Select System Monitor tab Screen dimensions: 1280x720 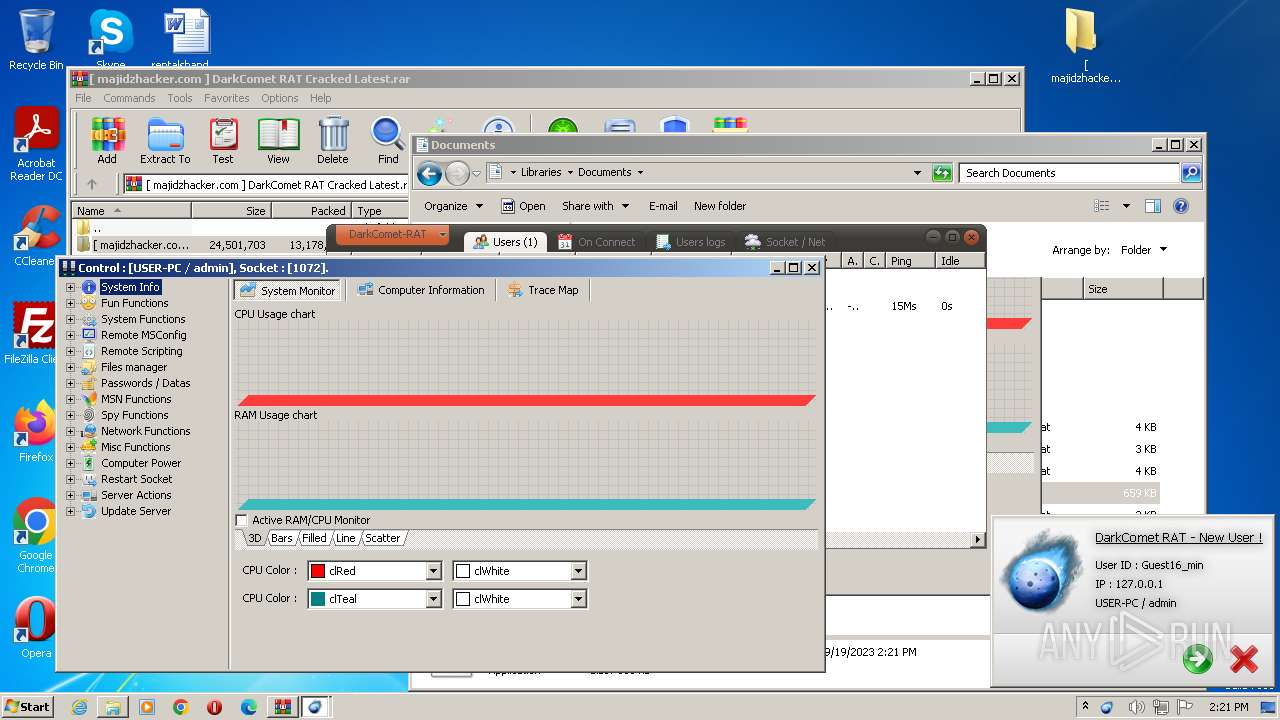(x=288, y=290)
